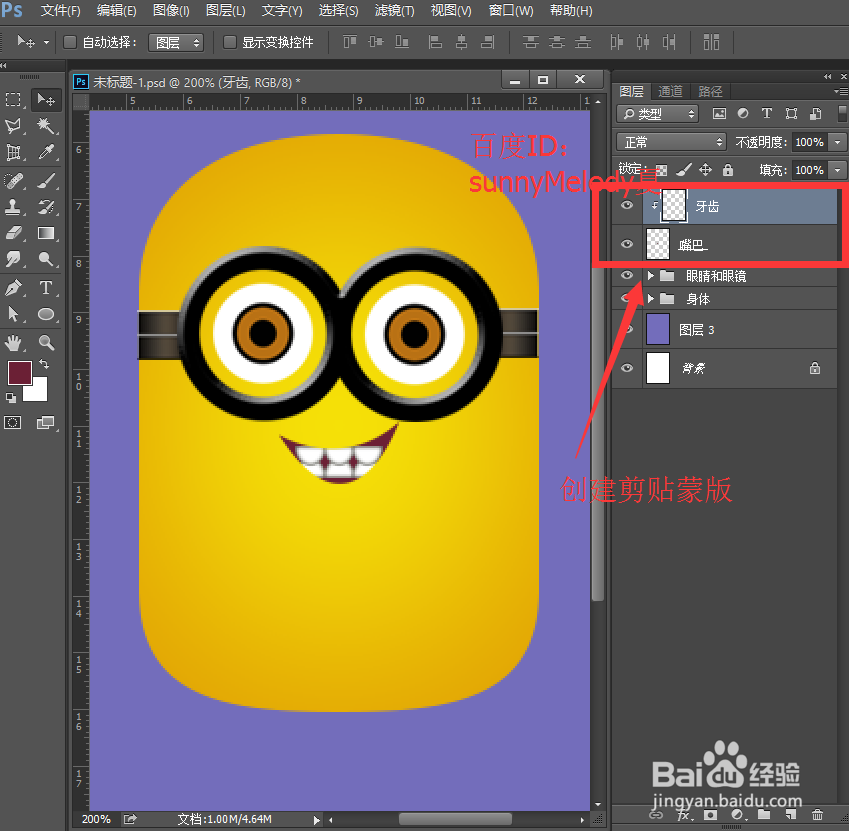Switch to the 路径 tab
The height and width of the screenshot is (831, 849).
coord(710,91)
